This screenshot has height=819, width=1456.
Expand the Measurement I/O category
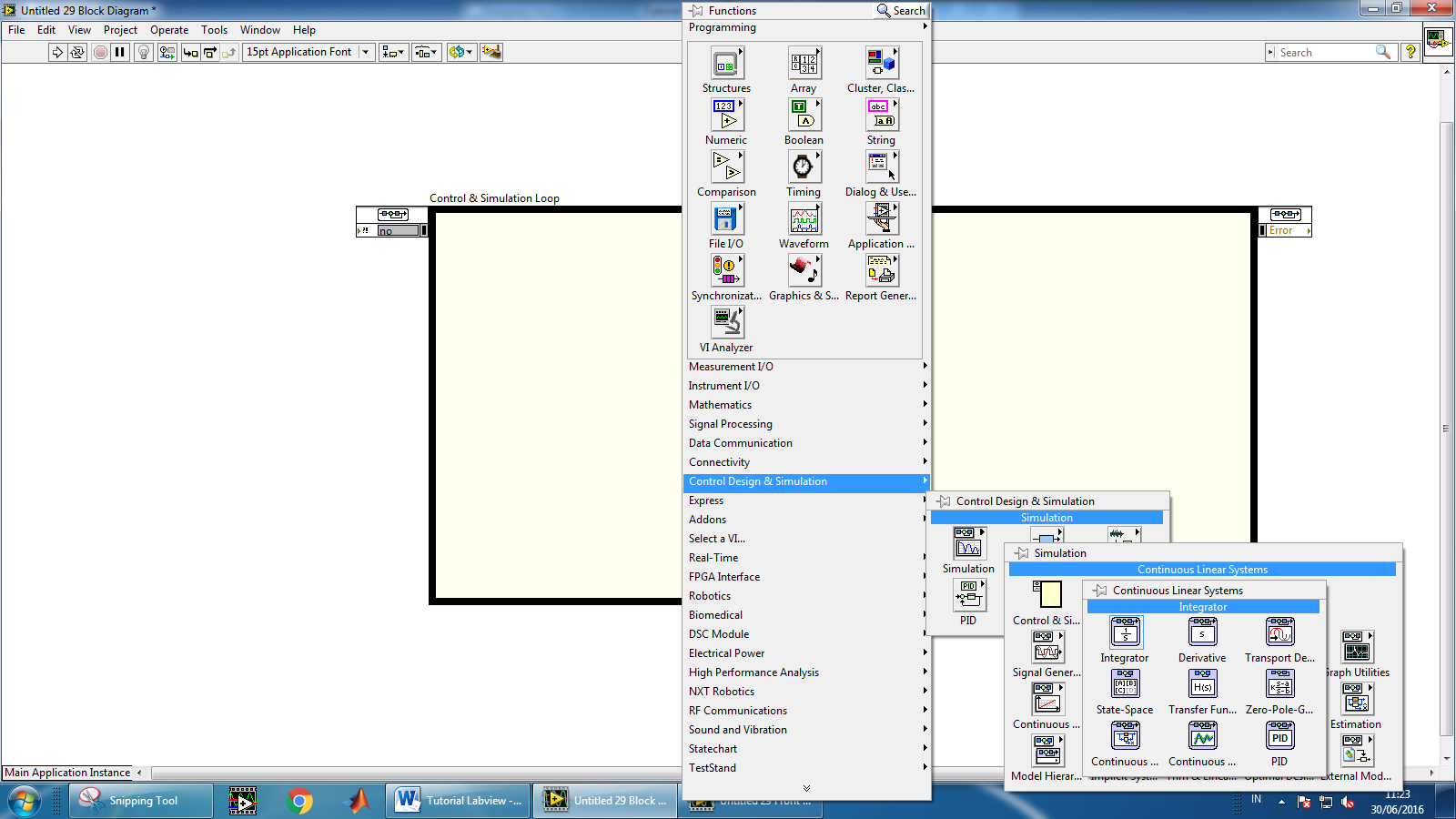pyautogui.click(x=807, y=367)
